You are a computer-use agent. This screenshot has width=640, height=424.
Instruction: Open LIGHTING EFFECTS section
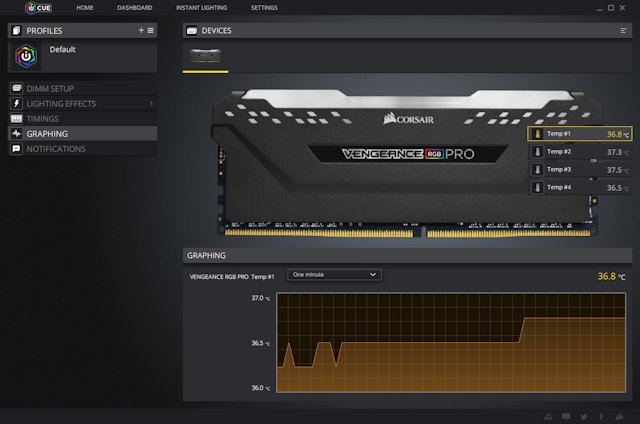(x=82, y=104)
